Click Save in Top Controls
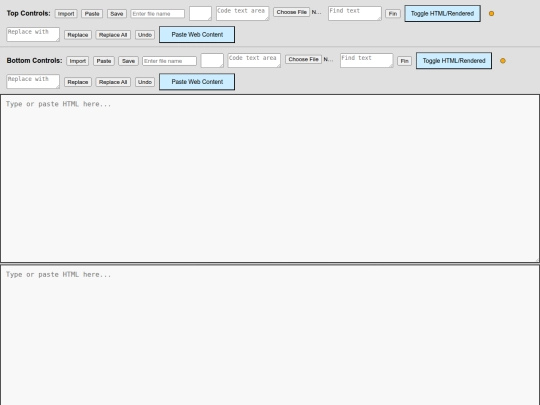 (117, 14)
